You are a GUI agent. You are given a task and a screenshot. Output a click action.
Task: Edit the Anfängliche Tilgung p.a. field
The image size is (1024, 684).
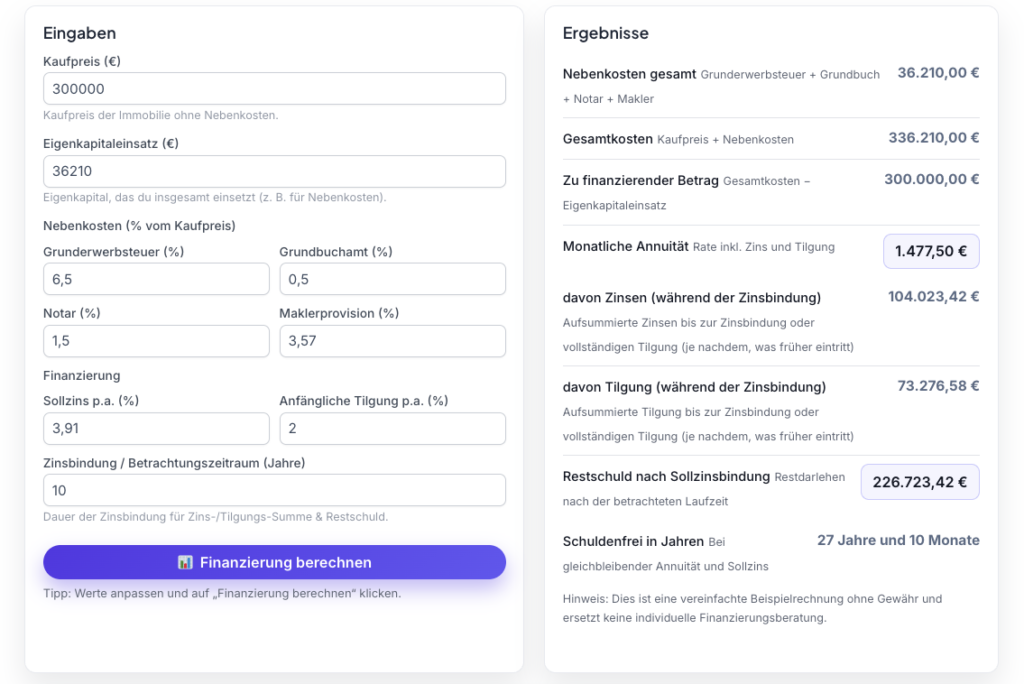point(392,429)
